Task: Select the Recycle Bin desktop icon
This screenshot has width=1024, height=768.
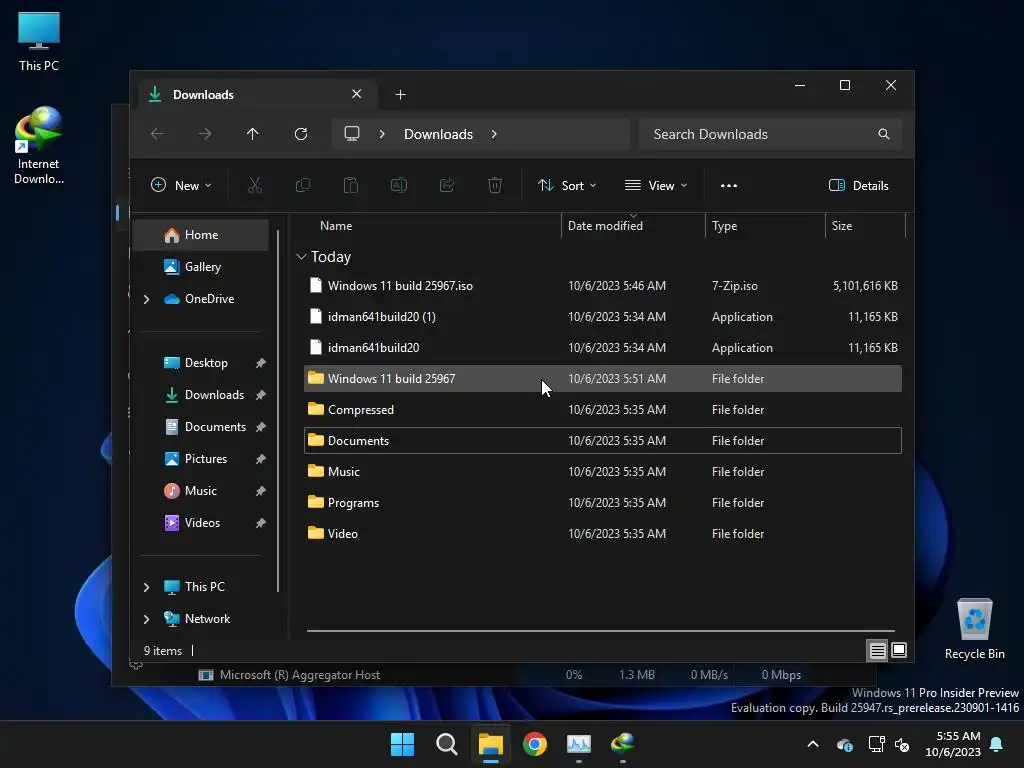Action: tap(974, 629)
